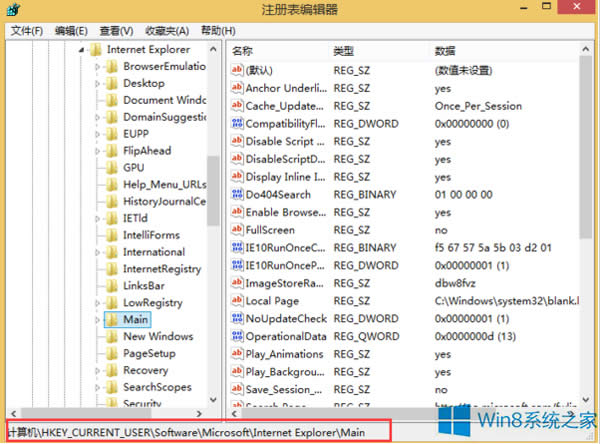Screen dimensions: 600x444
Task: Select the Save_Session value name
Action: tap(284, 390)
